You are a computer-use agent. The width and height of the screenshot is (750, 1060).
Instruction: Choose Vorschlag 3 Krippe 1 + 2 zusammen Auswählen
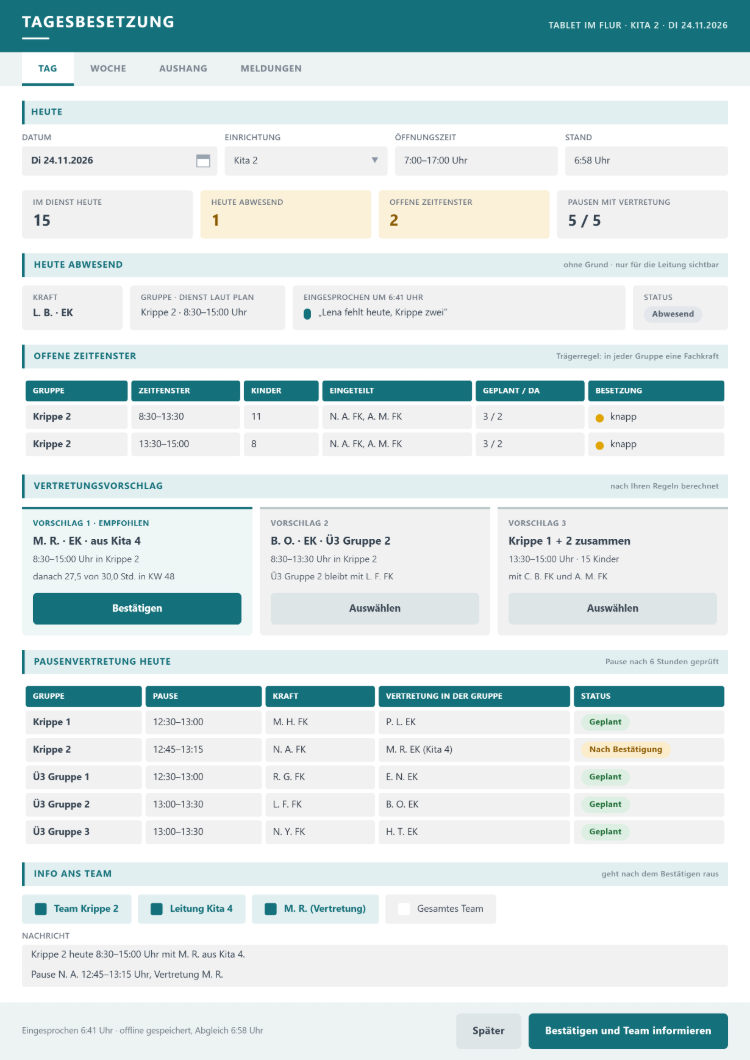click(x=613, y=608)
